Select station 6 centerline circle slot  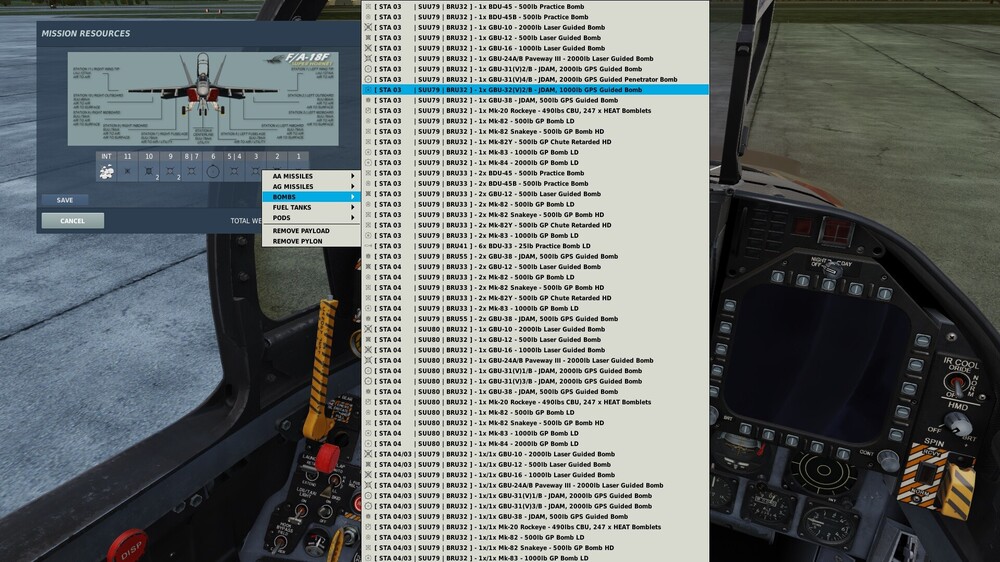pyautogui.click(x=213, y=171)
